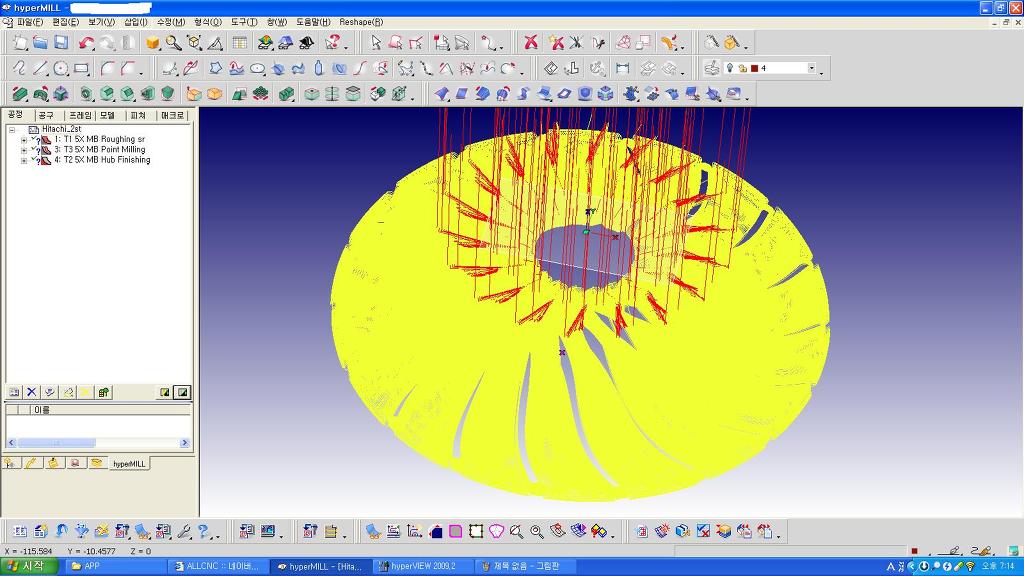The height and width of the screenshot is (576, 1024).
Task: Open the Reshape menu
Action: tap(361, 22)
